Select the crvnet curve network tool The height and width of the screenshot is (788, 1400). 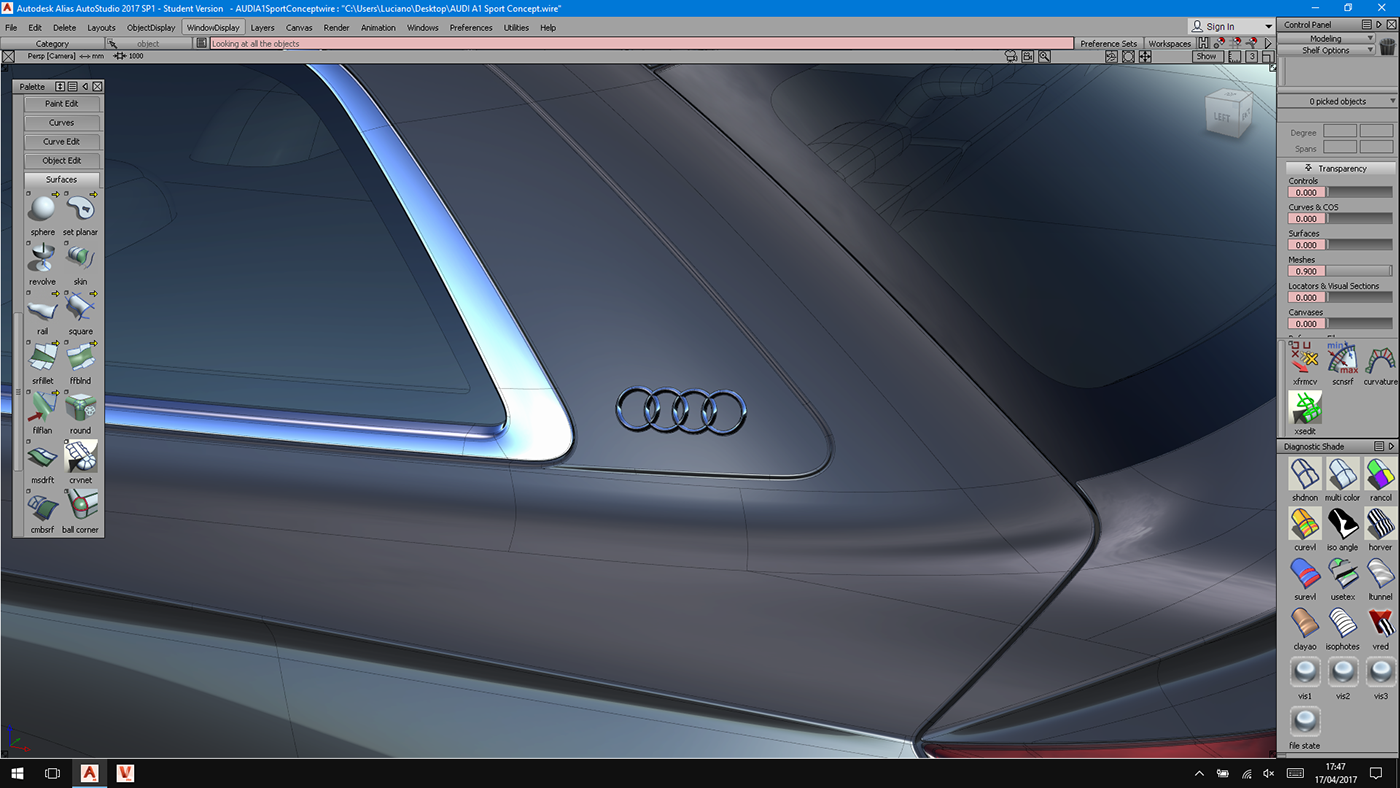click(x=80, y=456)
